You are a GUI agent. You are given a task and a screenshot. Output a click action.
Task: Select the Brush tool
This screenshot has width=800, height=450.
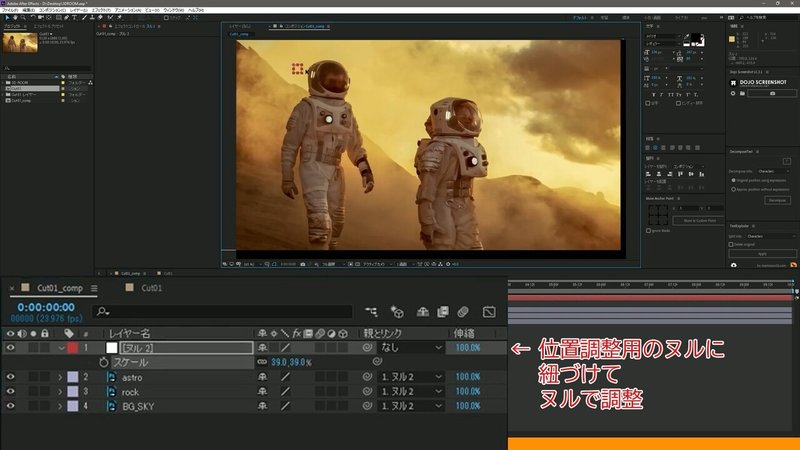(85, 17)
